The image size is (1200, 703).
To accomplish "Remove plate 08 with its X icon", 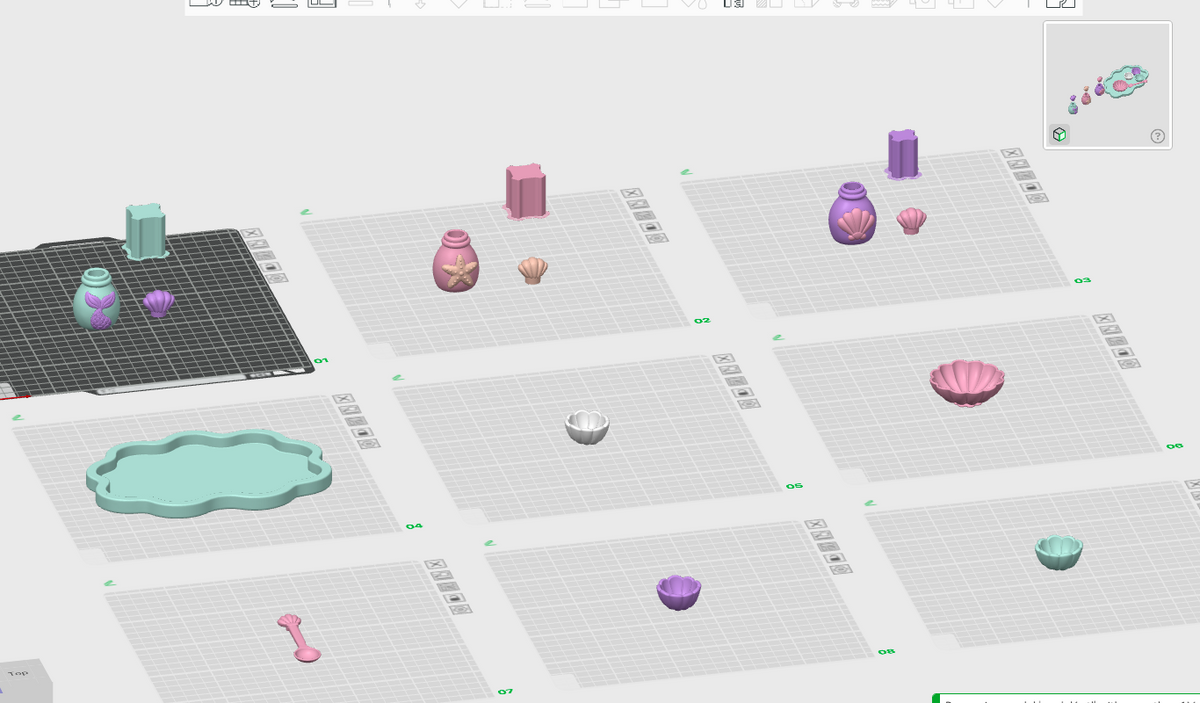I will (x=814, y=524).
